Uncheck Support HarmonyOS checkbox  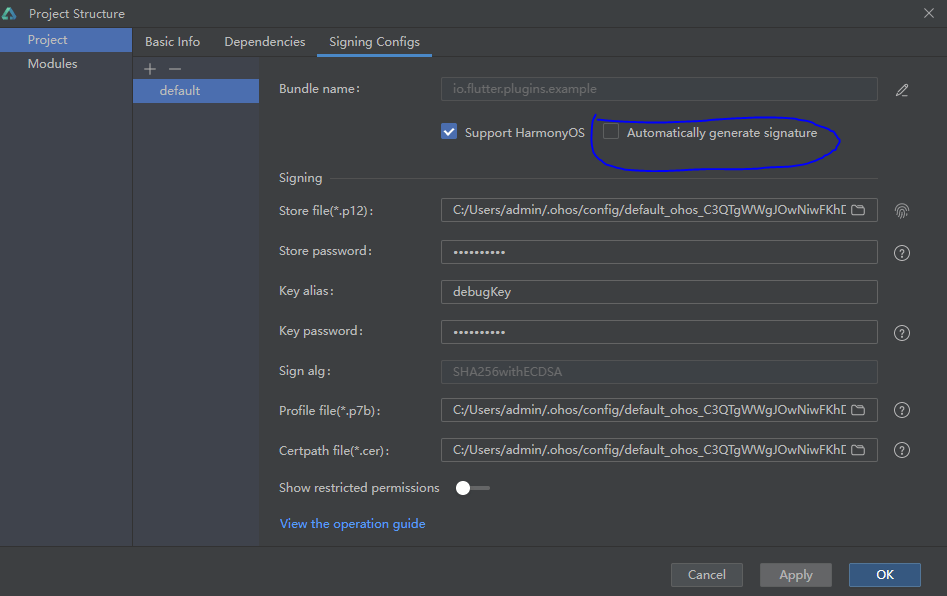point(449,132)
